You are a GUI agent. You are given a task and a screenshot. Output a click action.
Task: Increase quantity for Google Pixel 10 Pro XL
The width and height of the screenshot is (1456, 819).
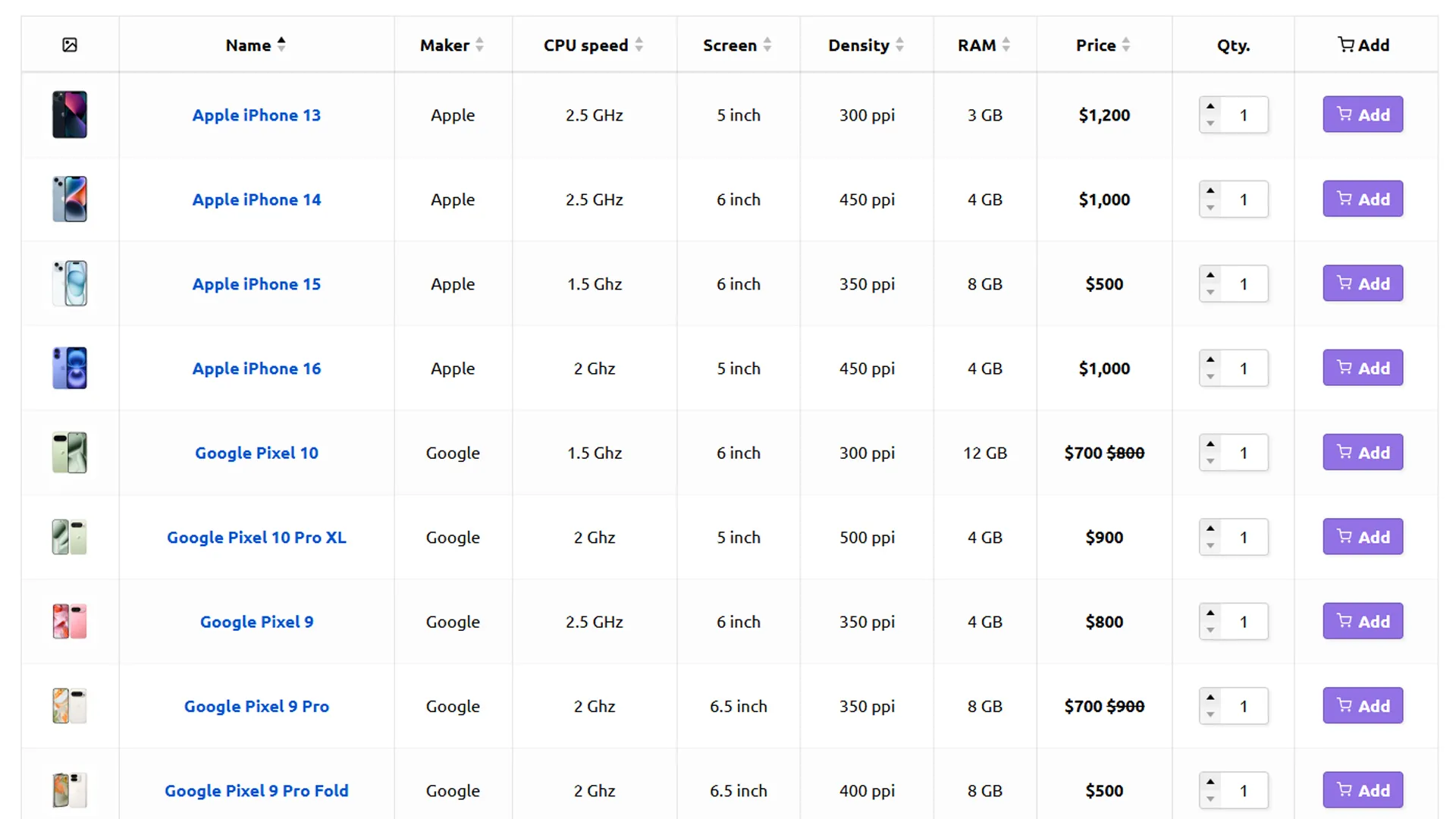click(x=1210, y=529)
